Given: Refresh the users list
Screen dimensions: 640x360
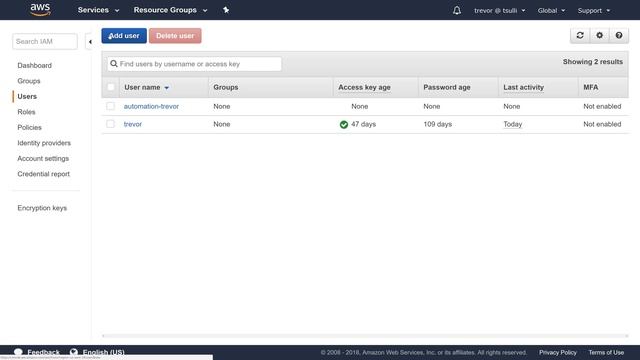Looking at the screenshot, I should (x=580, y=36).
